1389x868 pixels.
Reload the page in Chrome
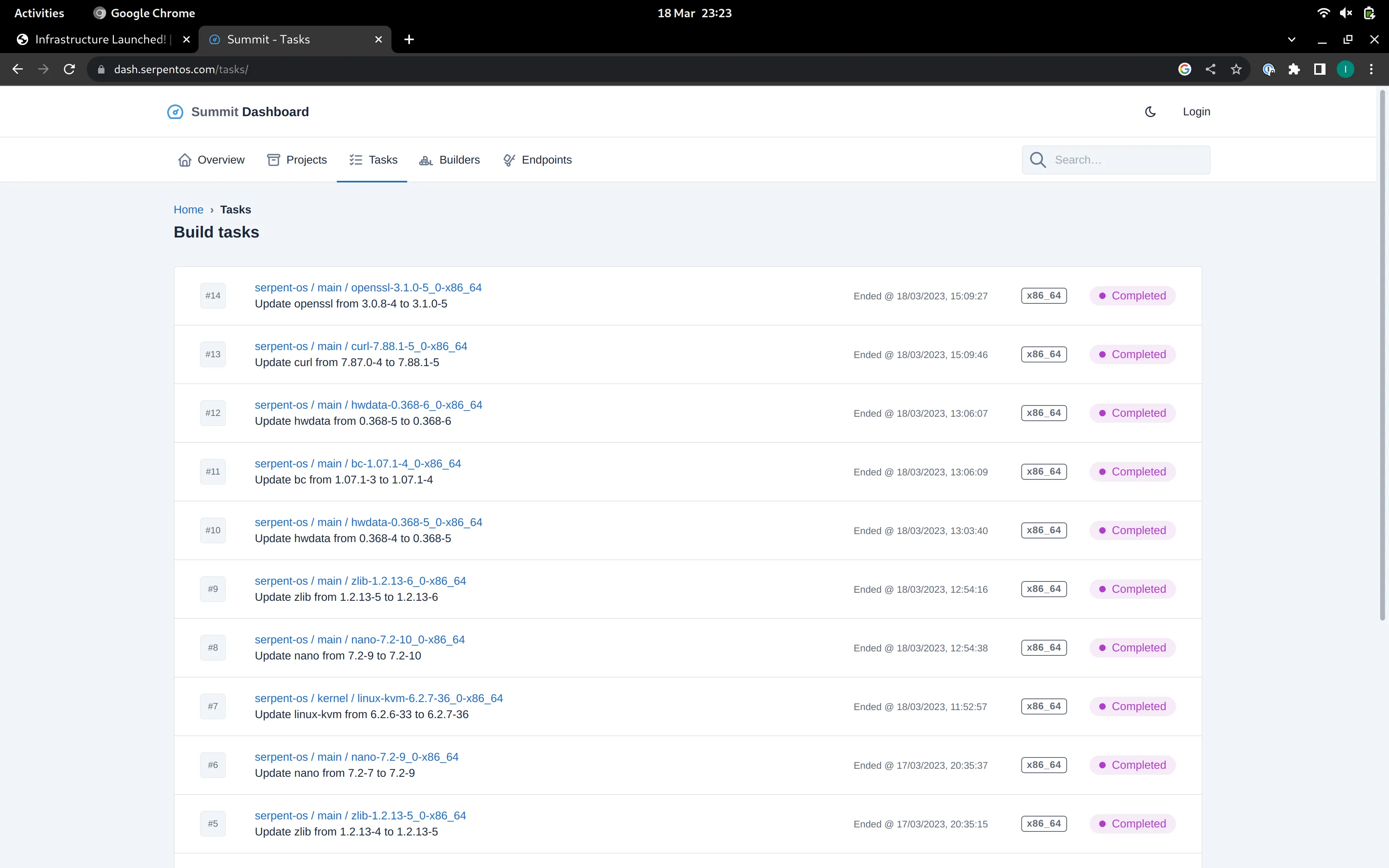[x=70, y=70]
